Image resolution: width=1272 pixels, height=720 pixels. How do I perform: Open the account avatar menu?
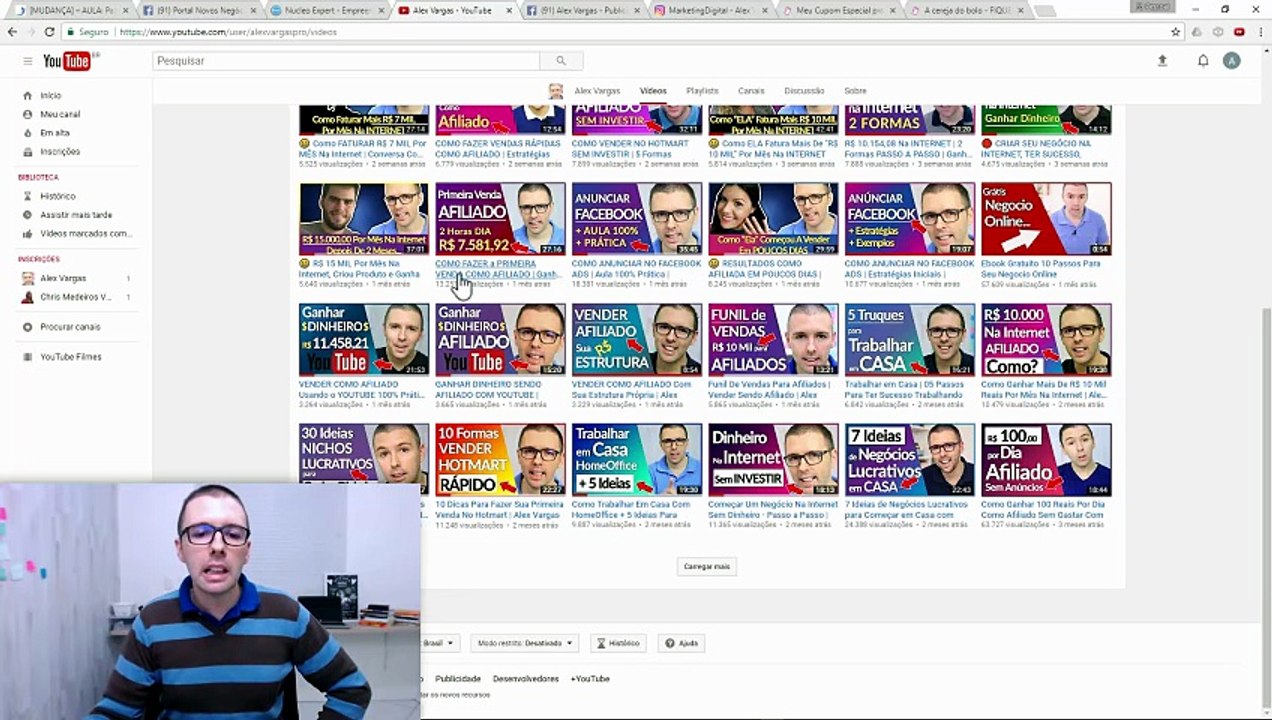[1232, 61]
